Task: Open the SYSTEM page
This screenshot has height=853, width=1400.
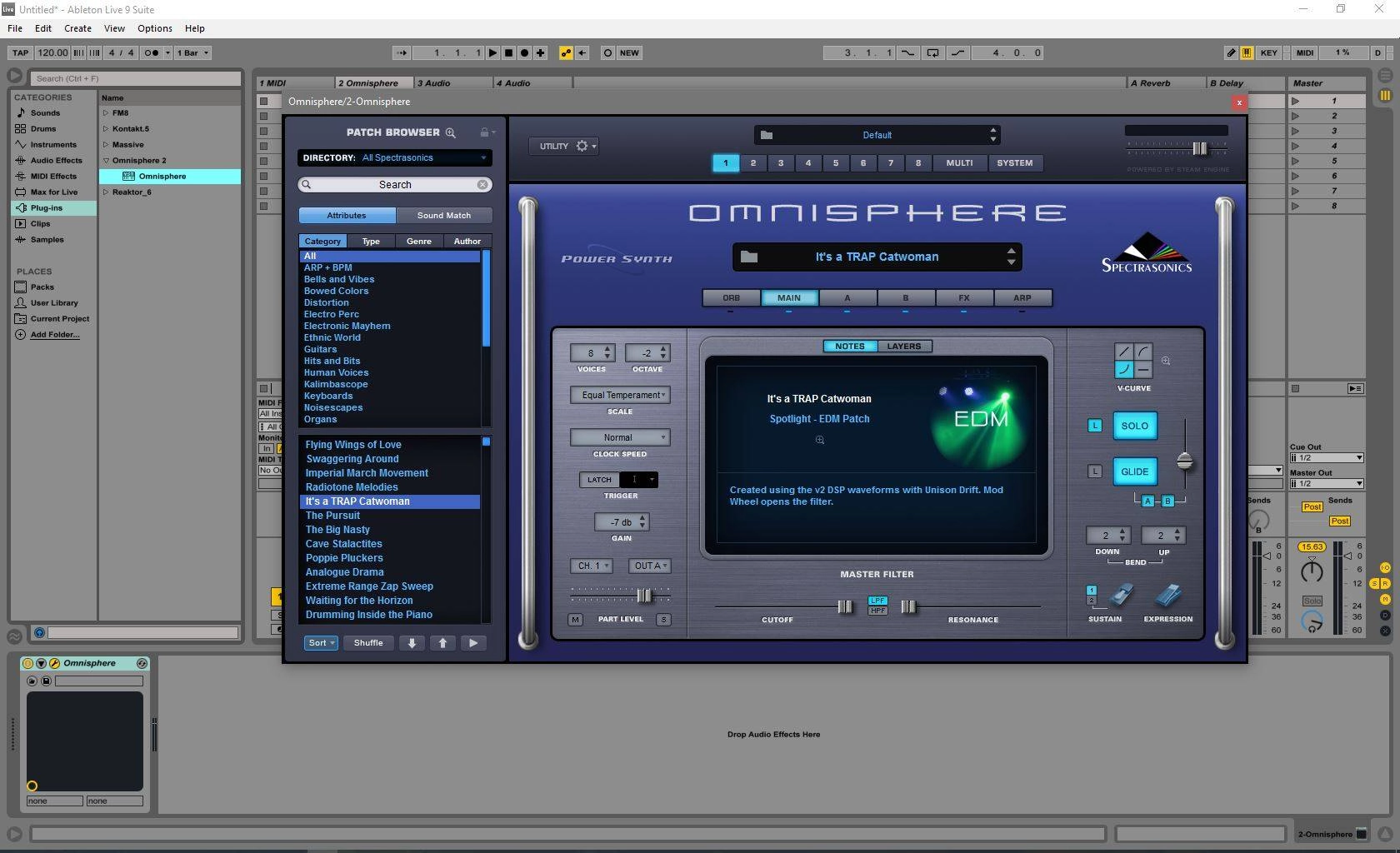Action: 1014,162
